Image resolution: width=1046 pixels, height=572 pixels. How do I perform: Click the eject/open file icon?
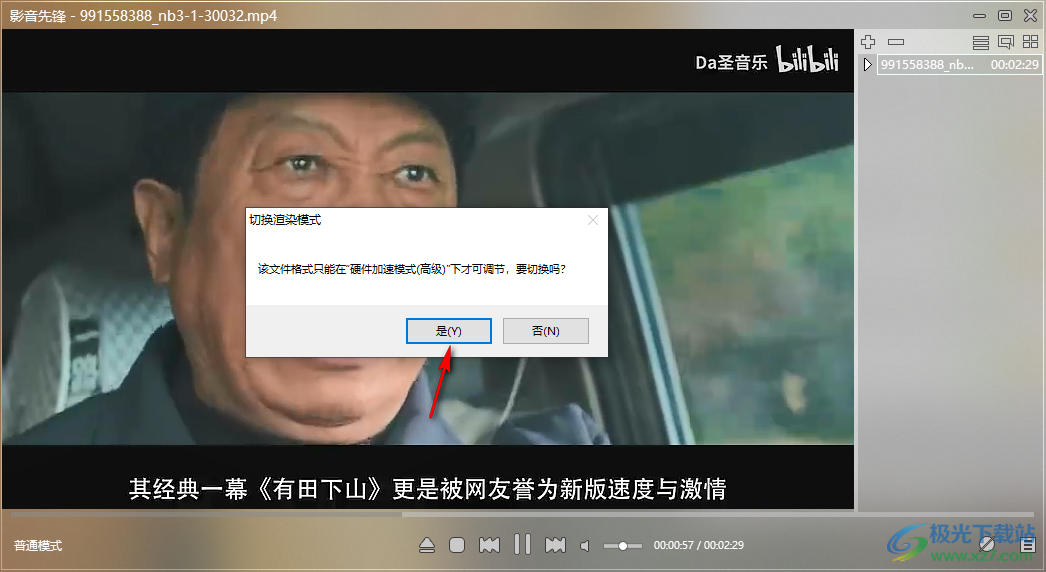[427, 545]
